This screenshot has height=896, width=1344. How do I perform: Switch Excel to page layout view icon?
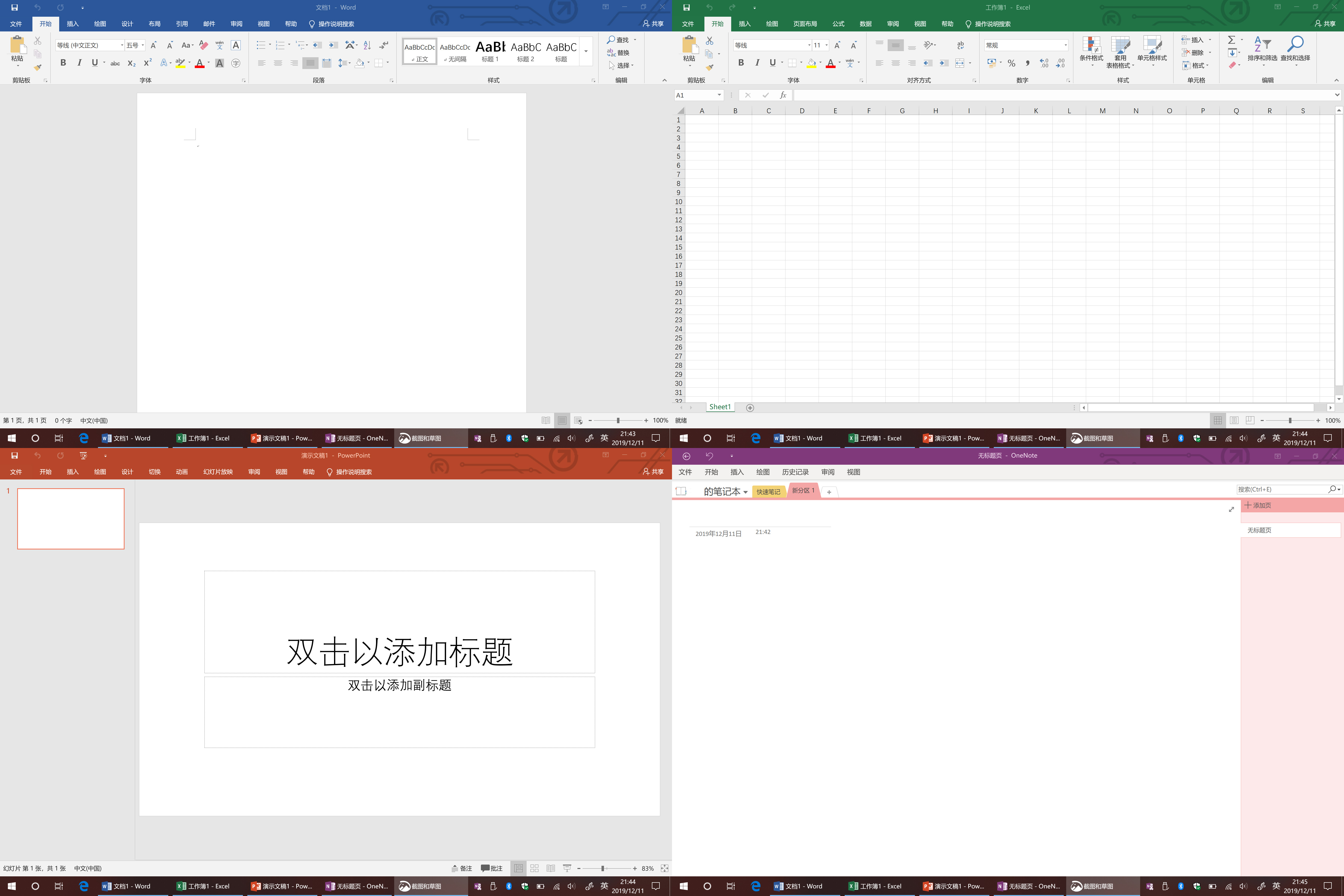point(1234,420)
